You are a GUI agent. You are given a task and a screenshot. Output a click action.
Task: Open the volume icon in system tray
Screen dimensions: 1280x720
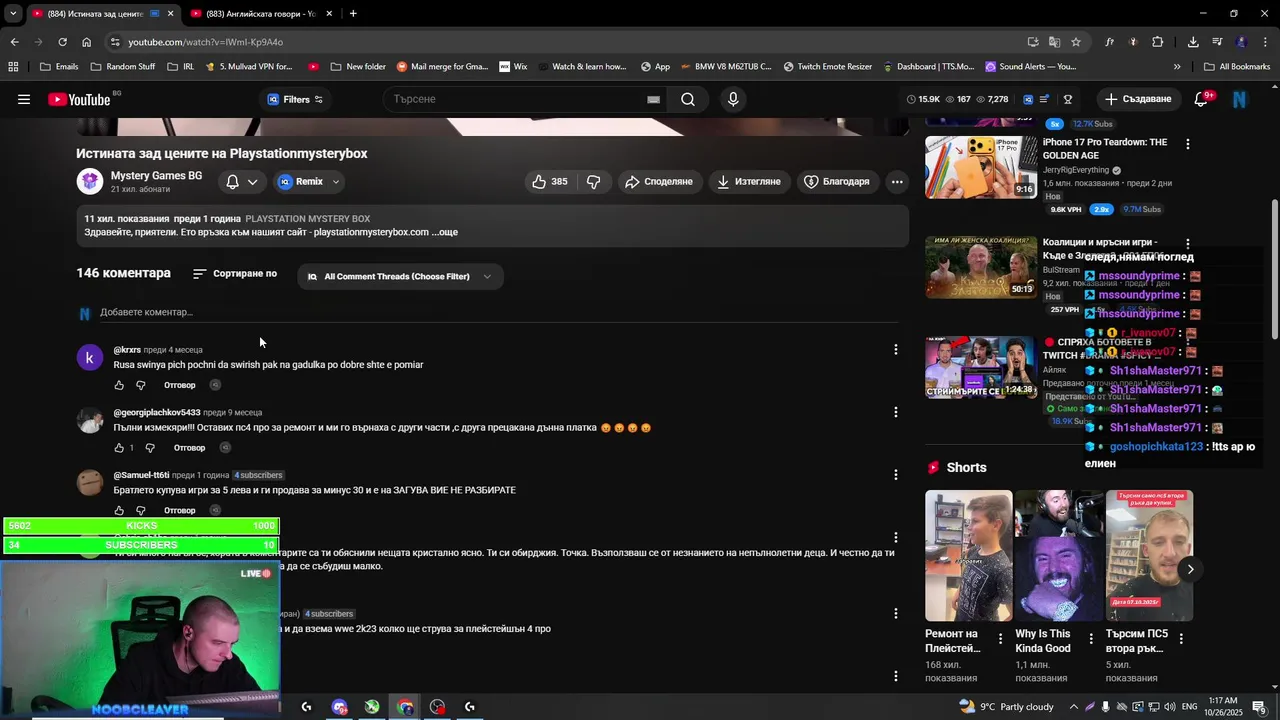pyautogui.click(x=1169, y=707)
